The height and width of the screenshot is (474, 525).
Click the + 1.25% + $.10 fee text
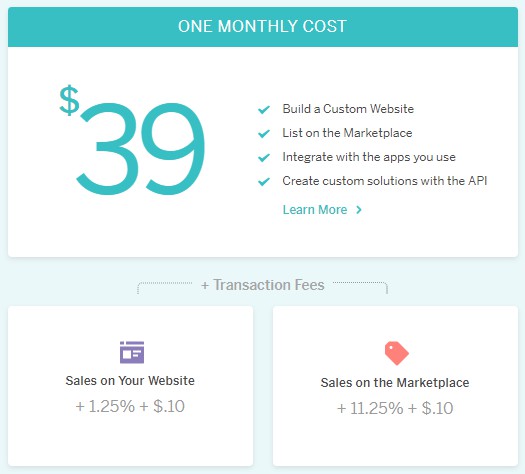coord(130,406)
